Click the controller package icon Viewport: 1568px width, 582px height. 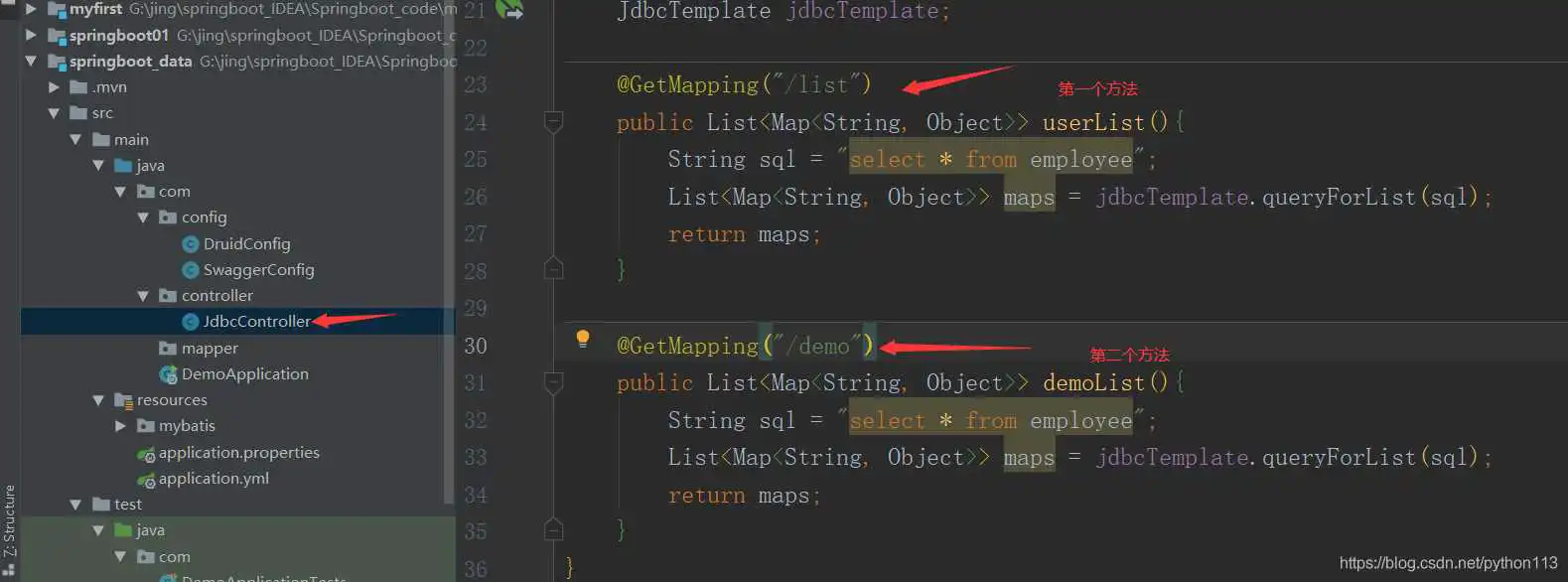click(168, 296)
